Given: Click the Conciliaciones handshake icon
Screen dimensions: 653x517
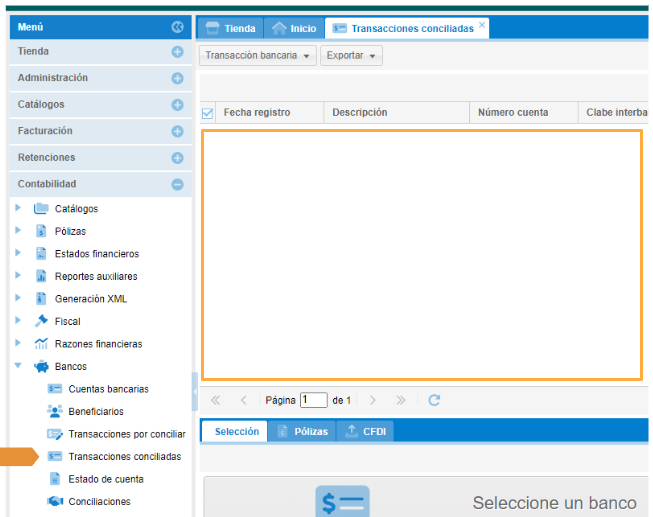Looking at the screenshot, I should (x=55, y=502).
